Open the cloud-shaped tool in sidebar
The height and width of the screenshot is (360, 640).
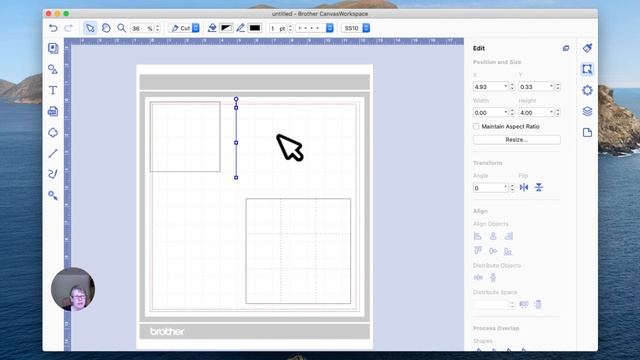(x=53, y=133)
